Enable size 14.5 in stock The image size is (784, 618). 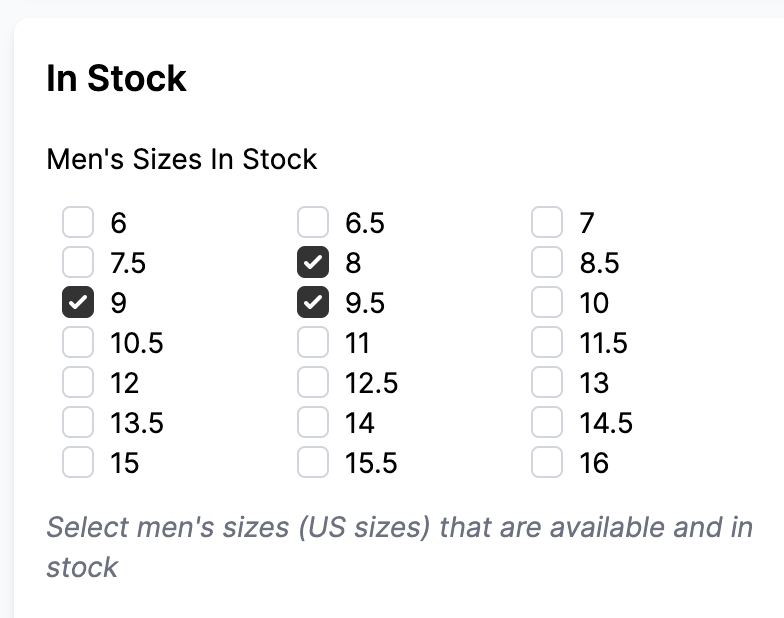(x=547, y=423)
